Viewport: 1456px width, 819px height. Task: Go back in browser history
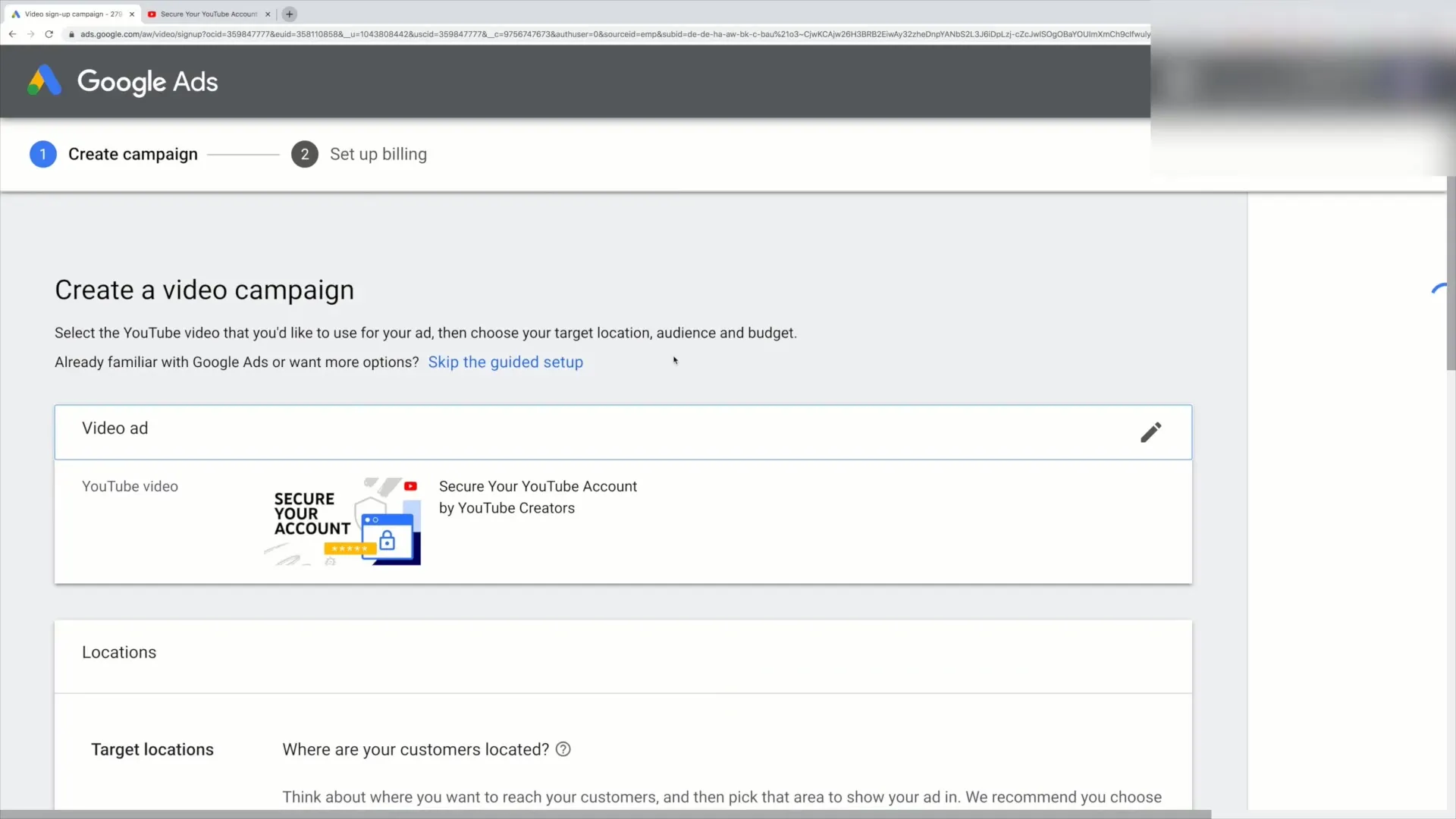[x=13, y=34]
